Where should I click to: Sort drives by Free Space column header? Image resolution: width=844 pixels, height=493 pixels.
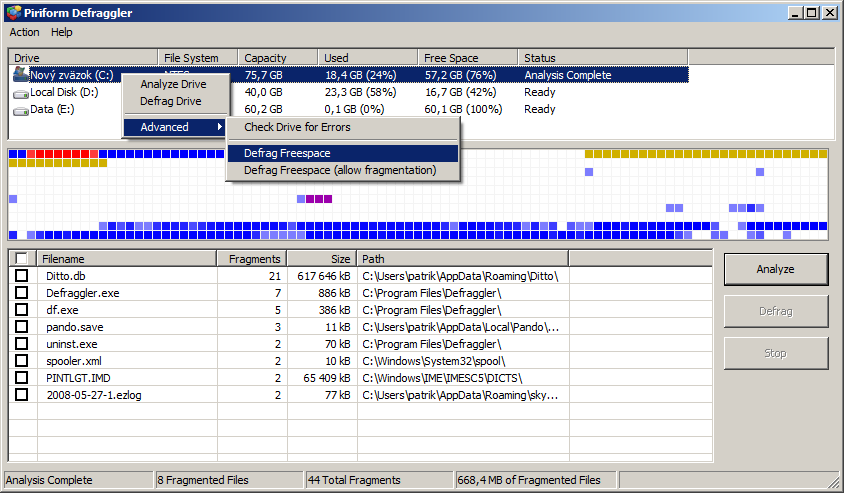(x=467, y=58)
